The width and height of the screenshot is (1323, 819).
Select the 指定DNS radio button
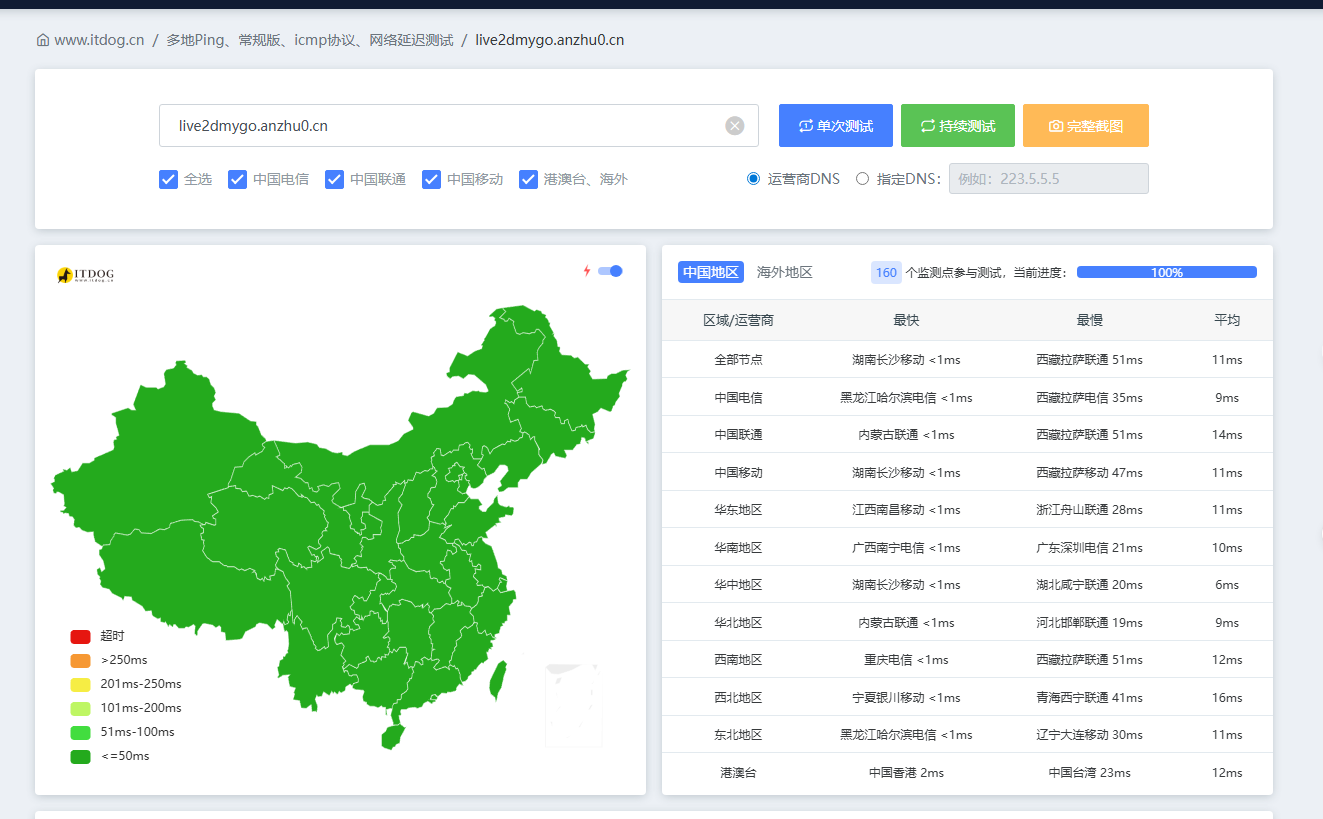tap(863, 179)
